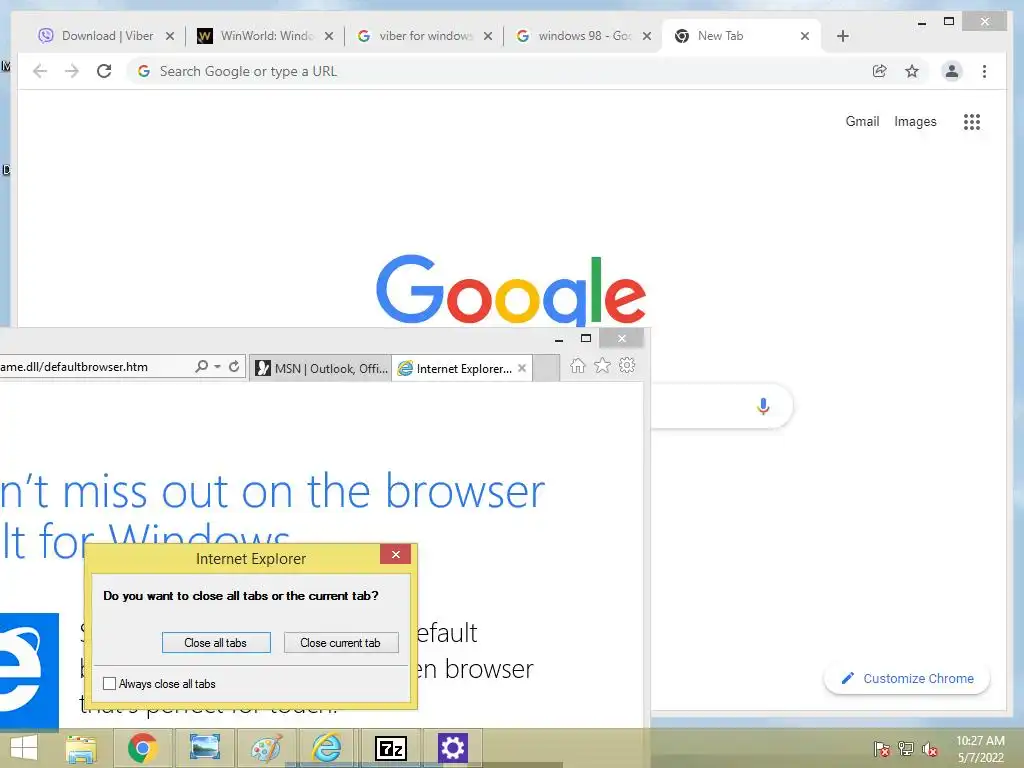This screenshot has width=1024, height=768.
Task: Close the viber for windows tab
Action: tap(488, 36)
